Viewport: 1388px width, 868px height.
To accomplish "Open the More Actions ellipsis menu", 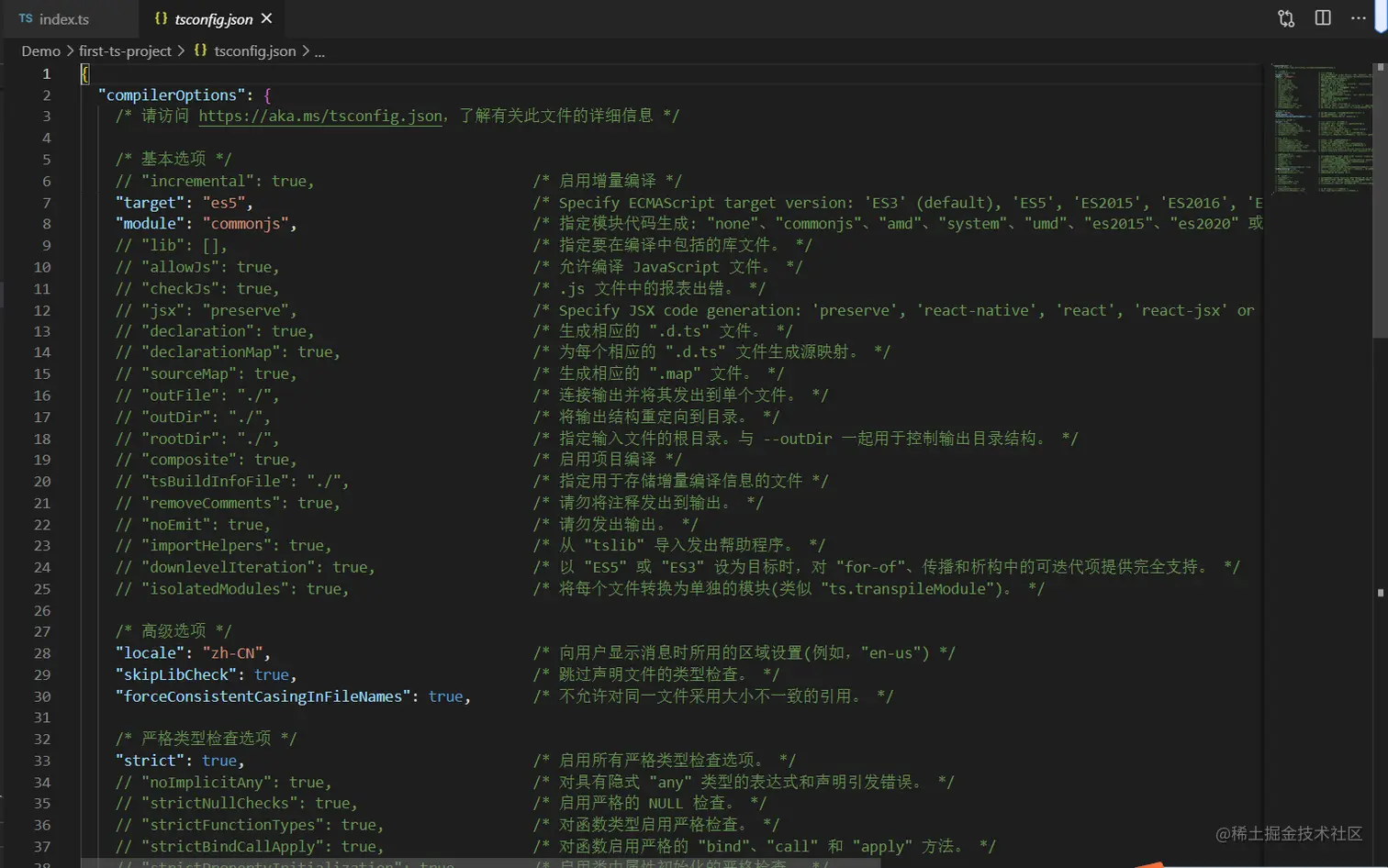I will [x=1359, y=18].
